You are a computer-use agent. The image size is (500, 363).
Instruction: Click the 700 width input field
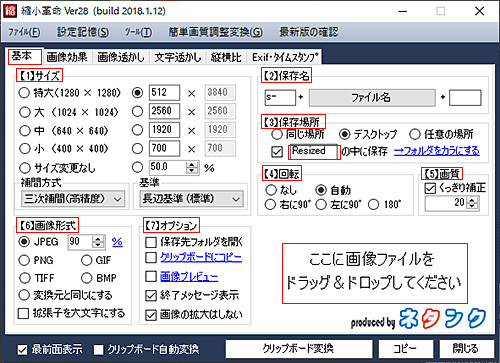click(164, 148)
